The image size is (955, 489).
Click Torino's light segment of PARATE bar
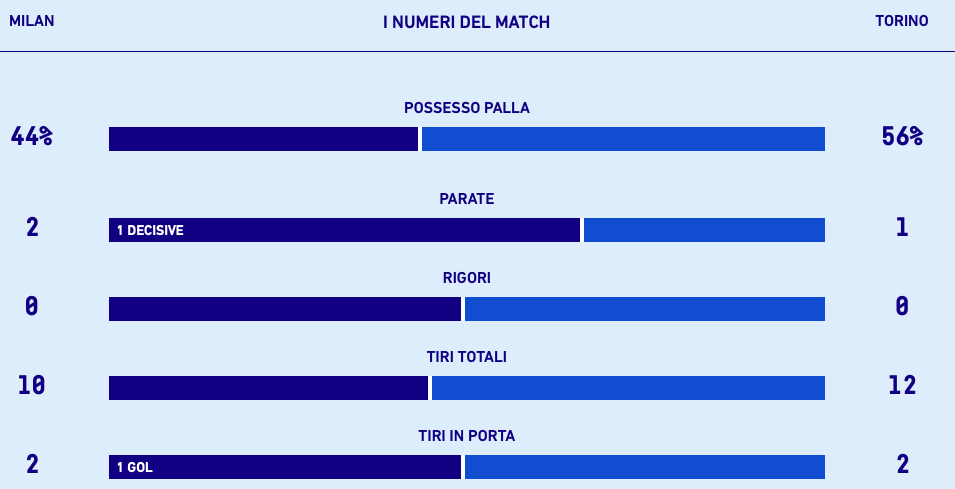pos(704,230)
